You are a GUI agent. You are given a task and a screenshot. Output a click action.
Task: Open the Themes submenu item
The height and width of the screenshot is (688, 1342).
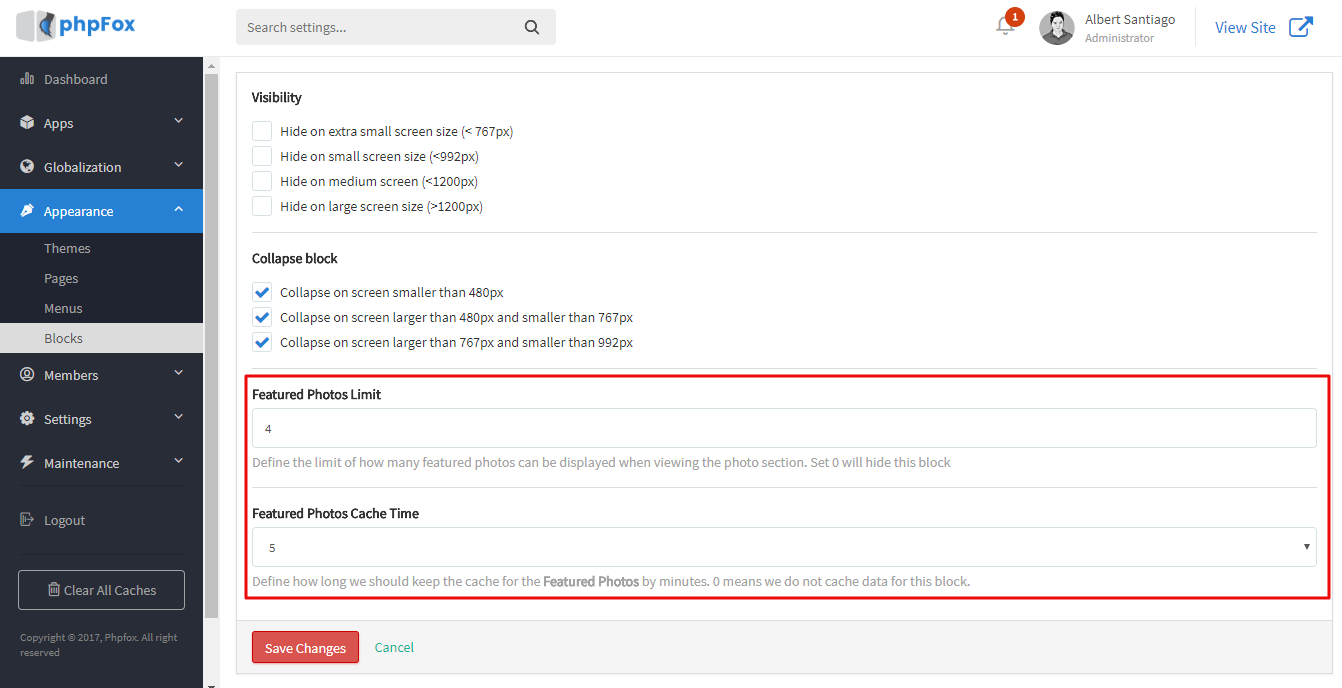67,248
